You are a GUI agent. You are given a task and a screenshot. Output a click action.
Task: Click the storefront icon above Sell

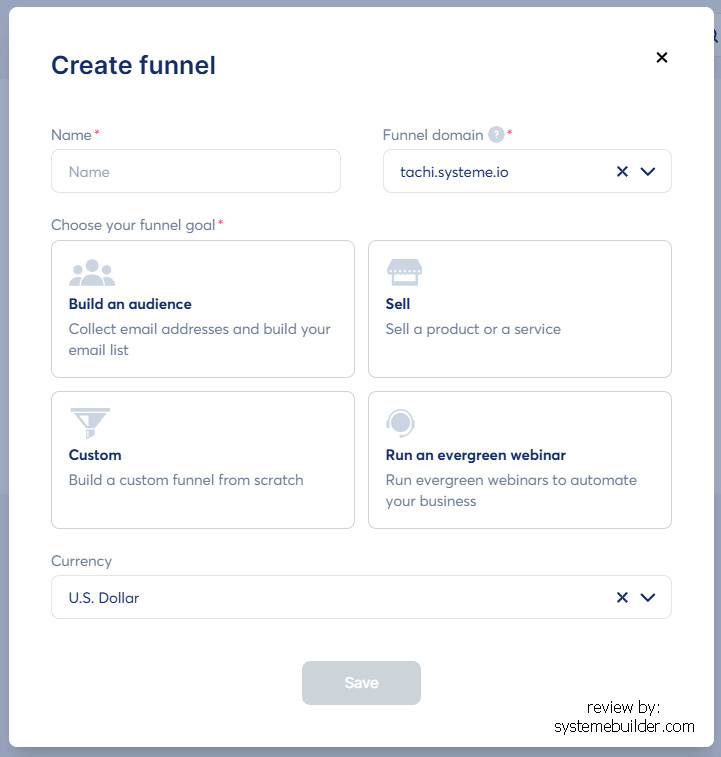[x=404, y=273]
